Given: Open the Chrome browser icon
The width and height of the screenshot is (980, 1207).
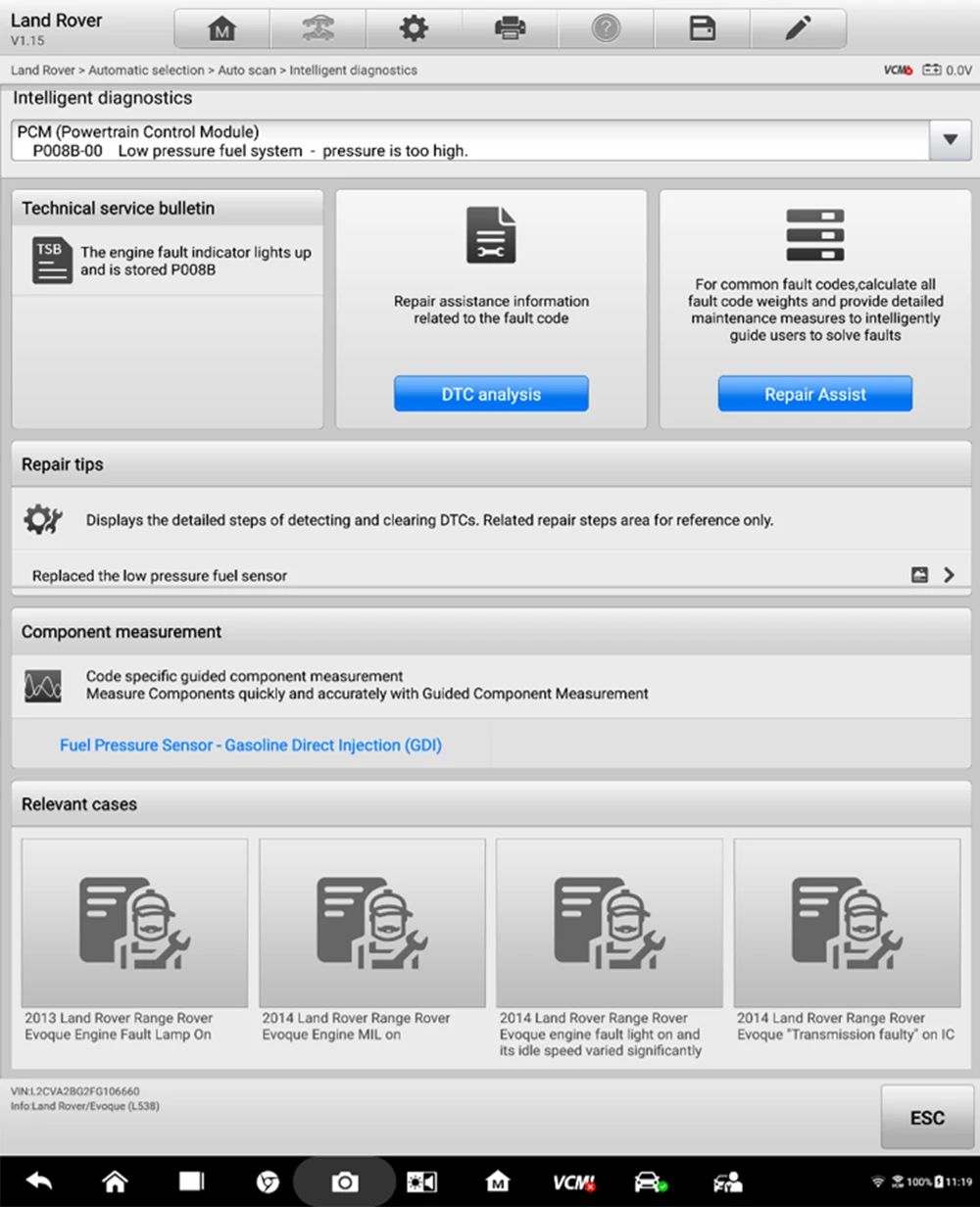Looking at the screenshot, I should coord(268,1183).
